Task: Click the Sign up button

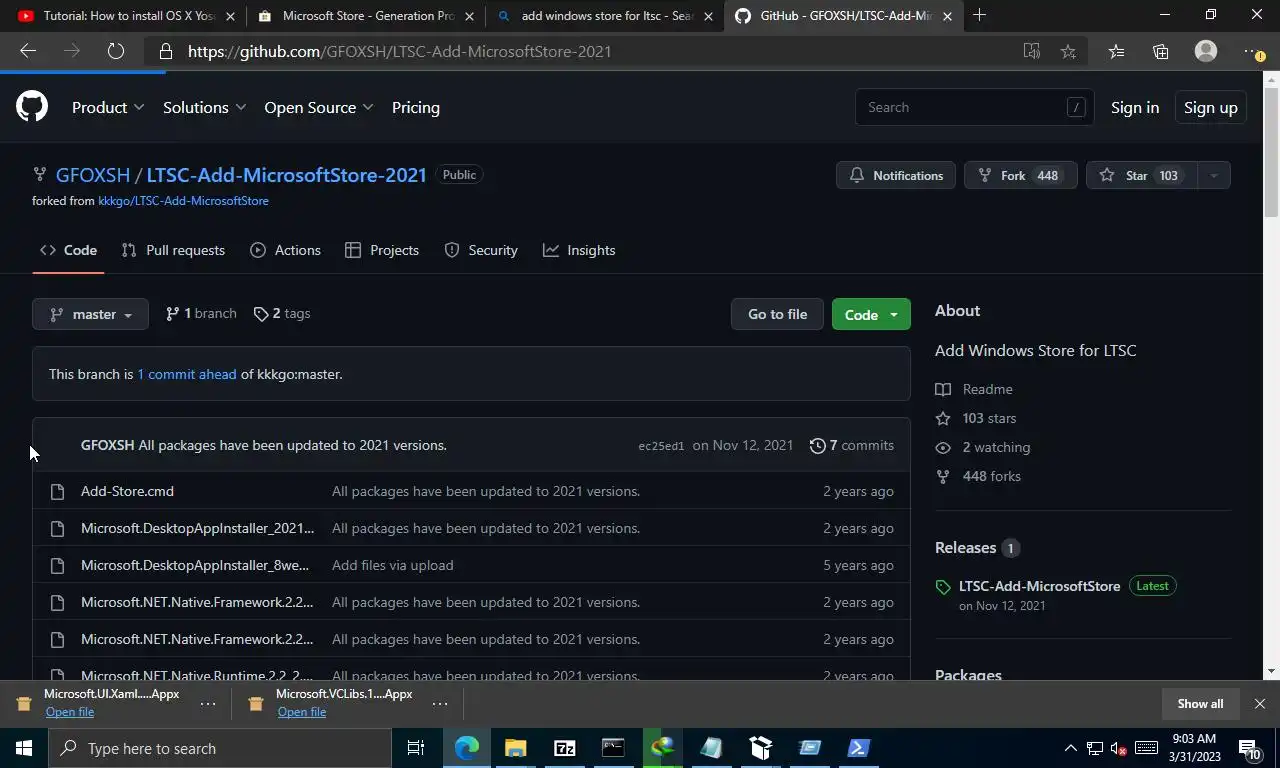Action: [x=1210, y=107]
